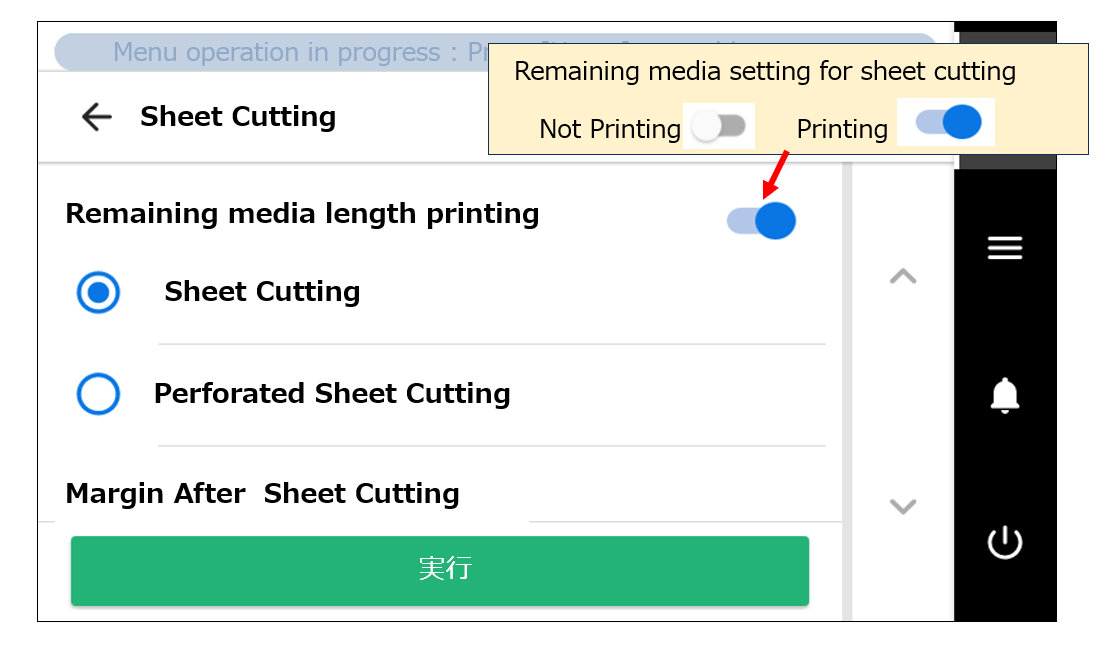Click the Margin After Sheet Cutting label
This screenshot has height=650, width=1108.
262,493
